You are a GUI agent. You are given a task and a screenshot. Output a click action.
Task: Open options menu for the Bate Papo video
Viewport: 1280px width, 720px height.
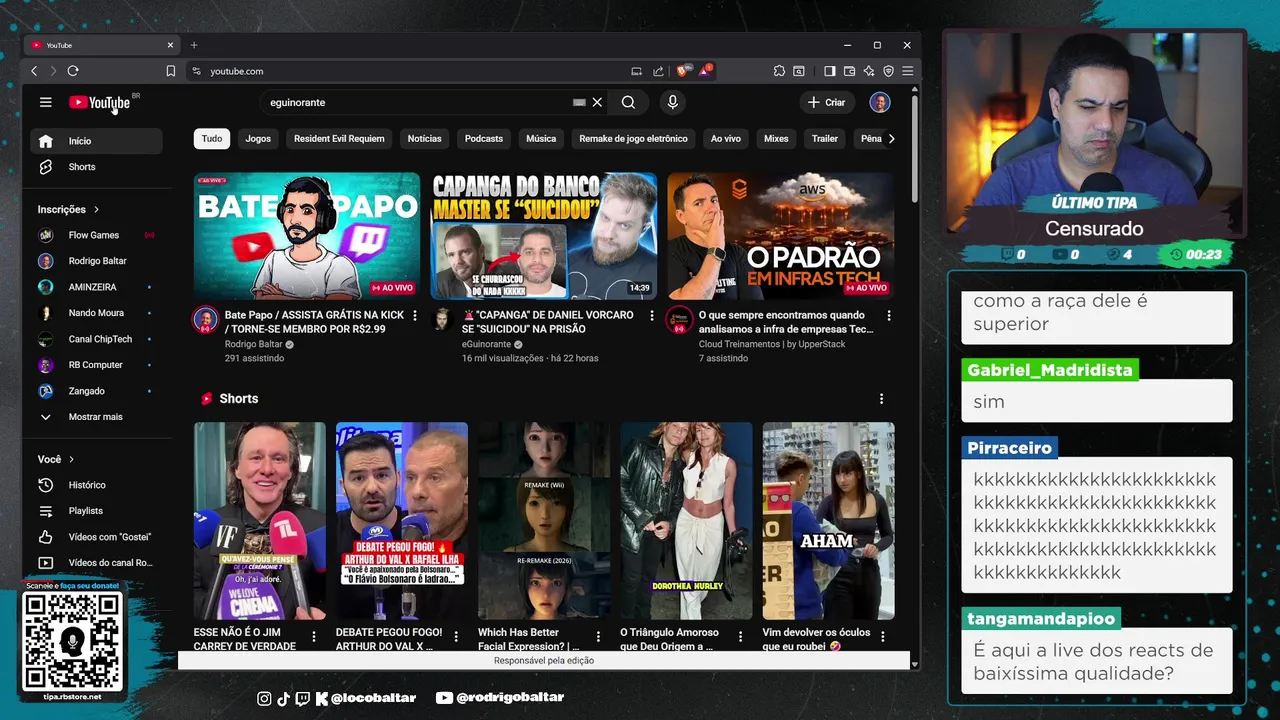415,316
